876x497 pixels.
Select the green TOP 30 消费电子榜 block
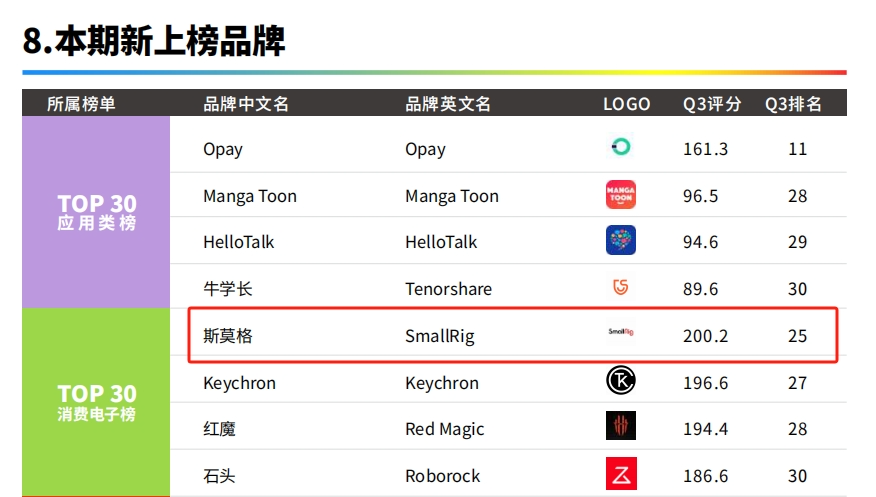tap(96, 402)
